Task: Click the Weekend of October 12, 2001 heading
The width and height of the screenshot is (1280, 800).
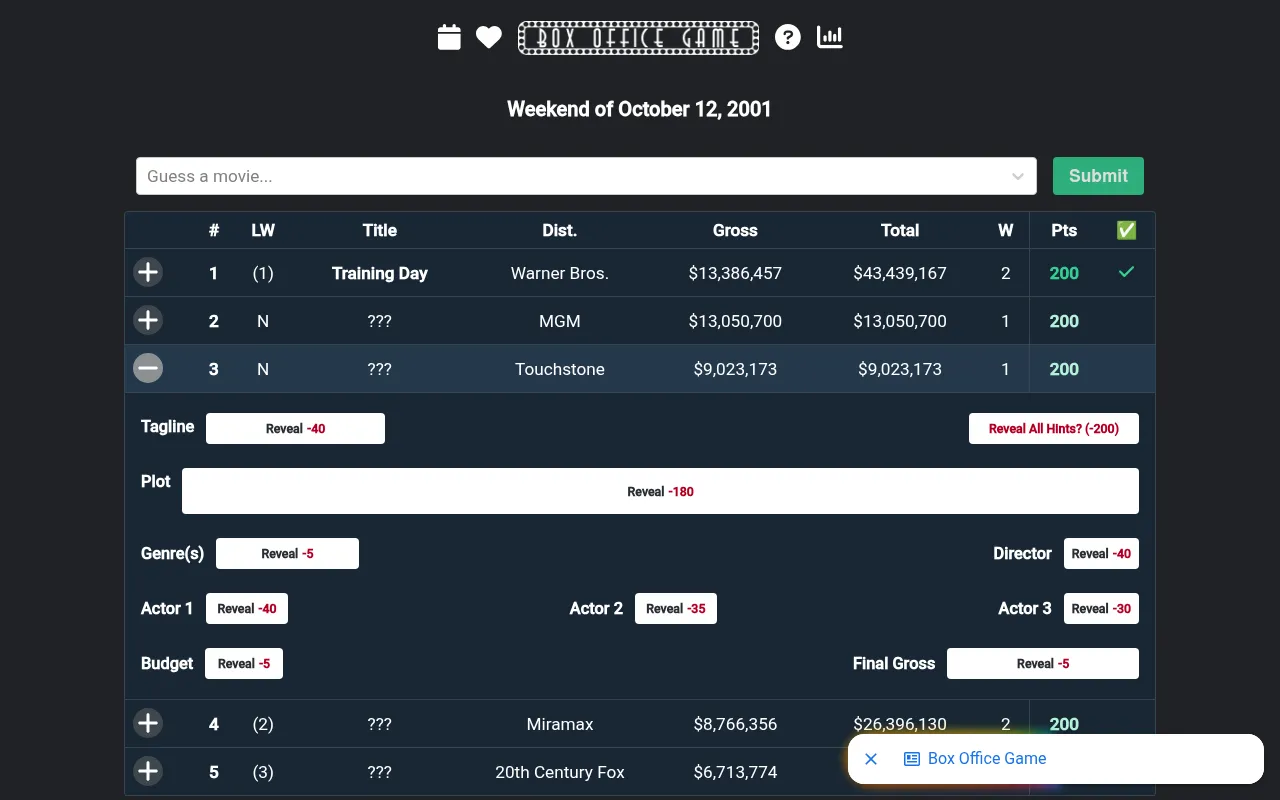Action: pos(639,109)
